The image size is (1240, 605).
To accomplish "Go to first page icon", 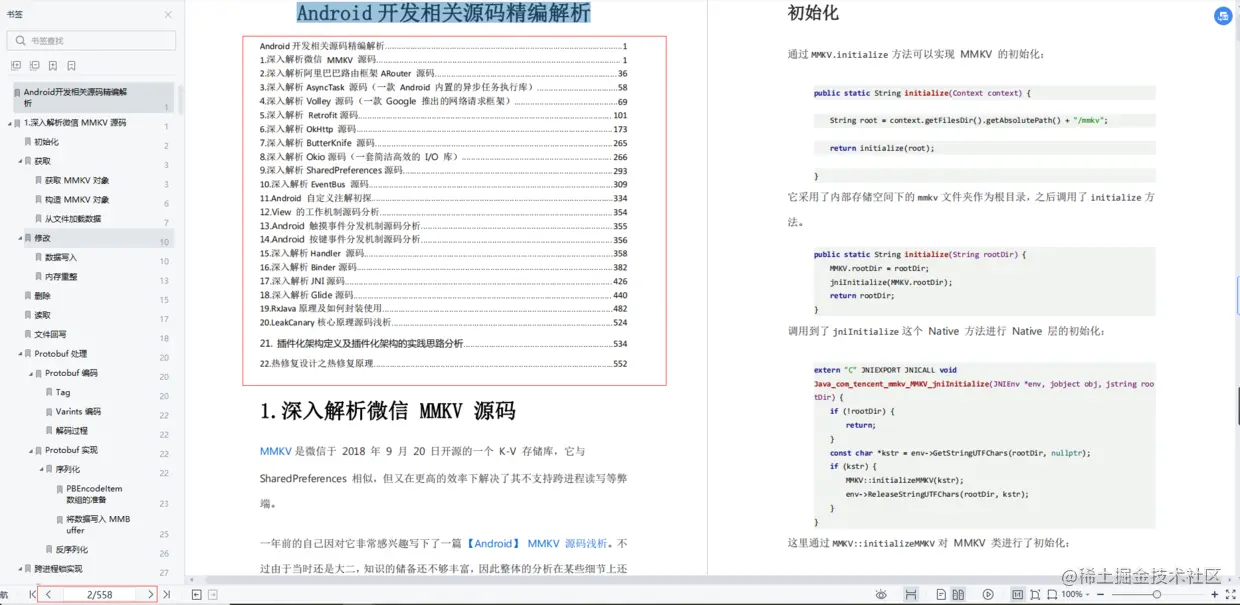I will pos(33,594).
